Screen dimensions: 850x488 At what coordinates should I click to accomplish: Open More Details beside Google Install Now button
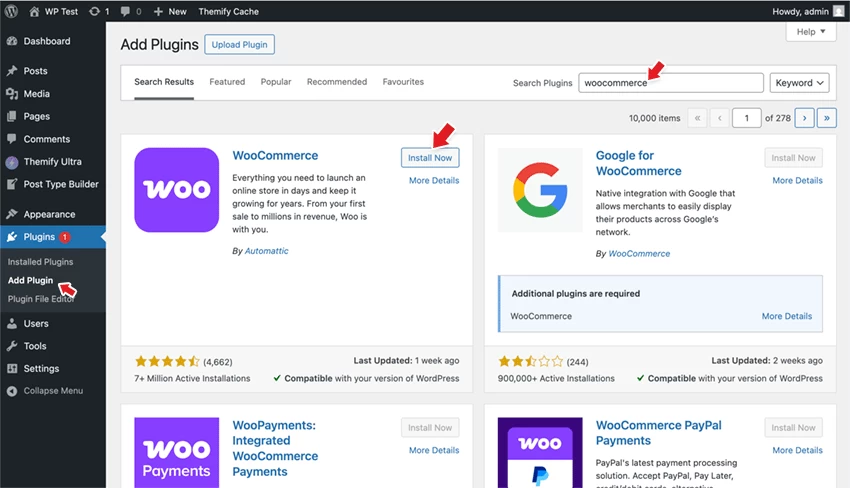(797, 181)
